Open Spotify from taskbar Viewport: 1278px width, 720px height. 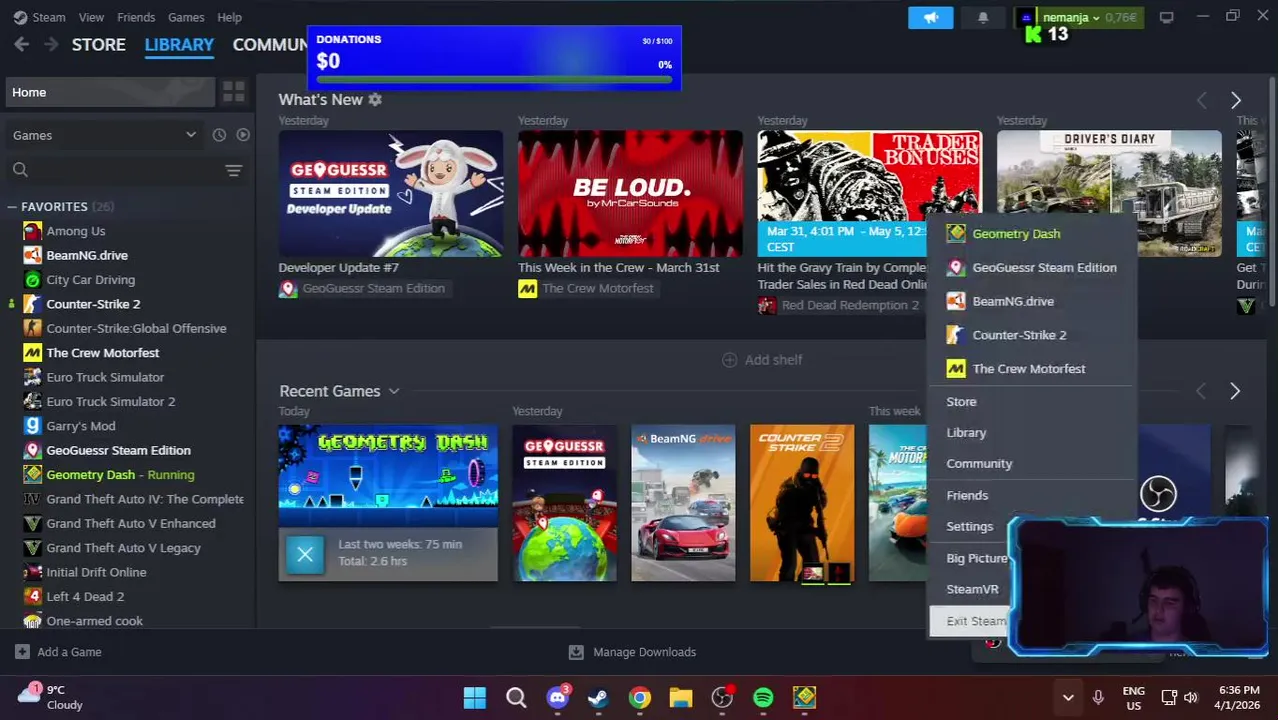[x=763, y=697]
